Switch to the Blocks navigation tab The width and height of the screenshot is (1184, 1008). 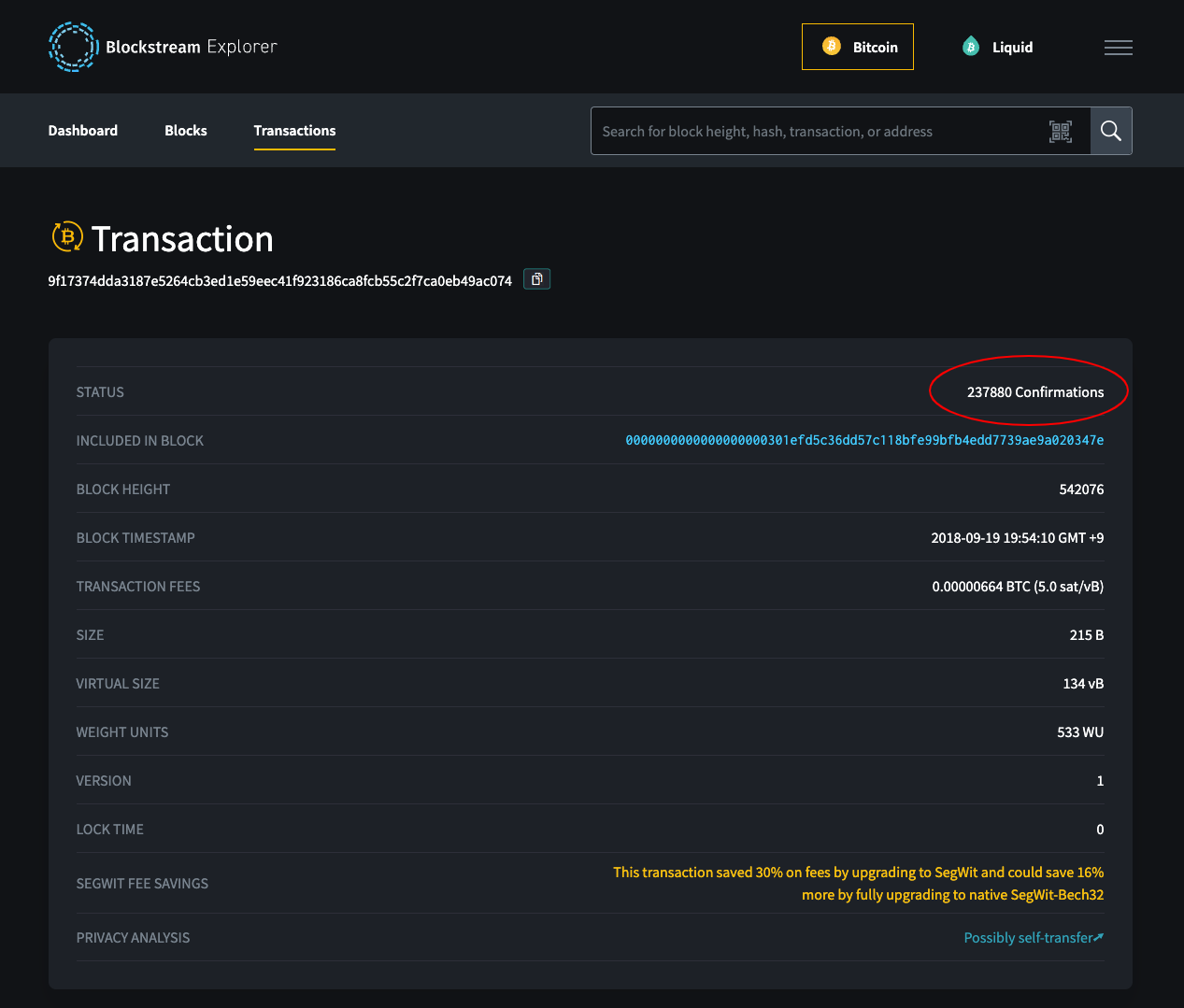tap(185, 130)
